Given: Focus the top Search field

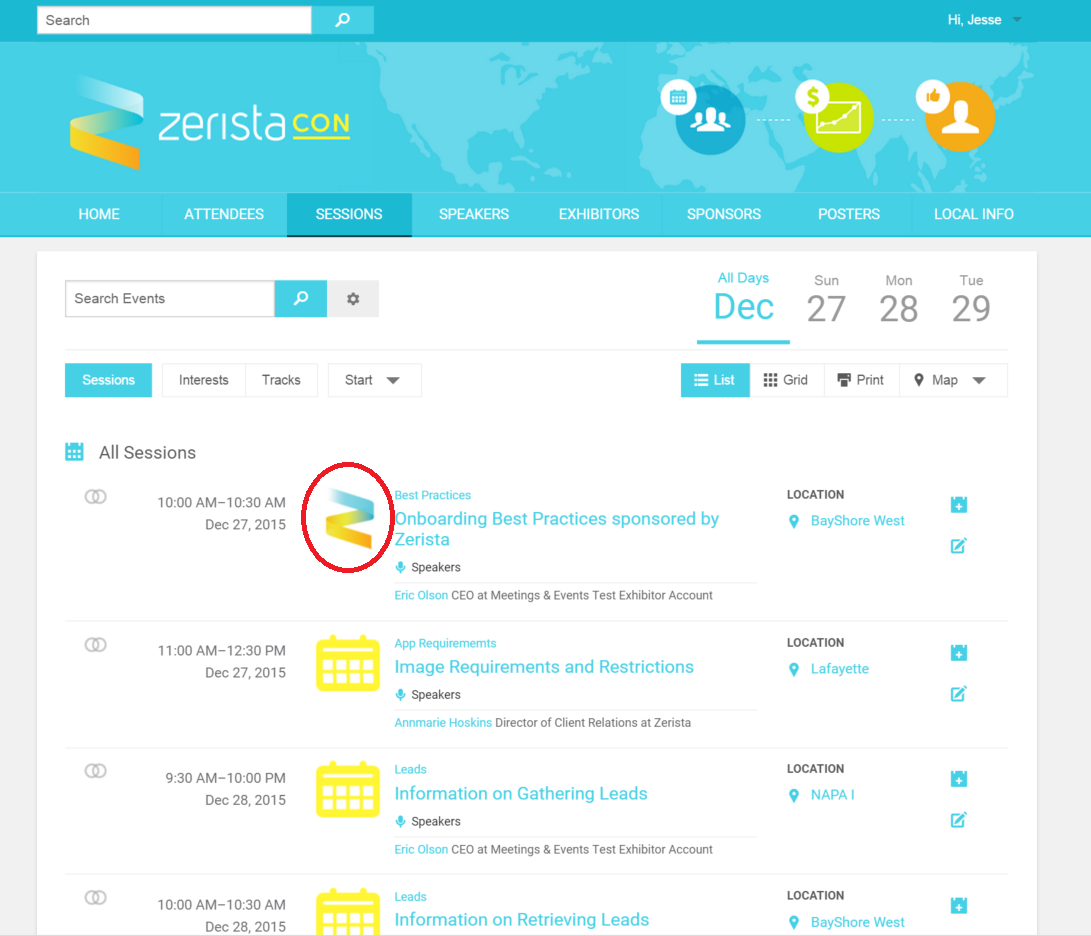Looking at the screenshot, I should [174, 20].
